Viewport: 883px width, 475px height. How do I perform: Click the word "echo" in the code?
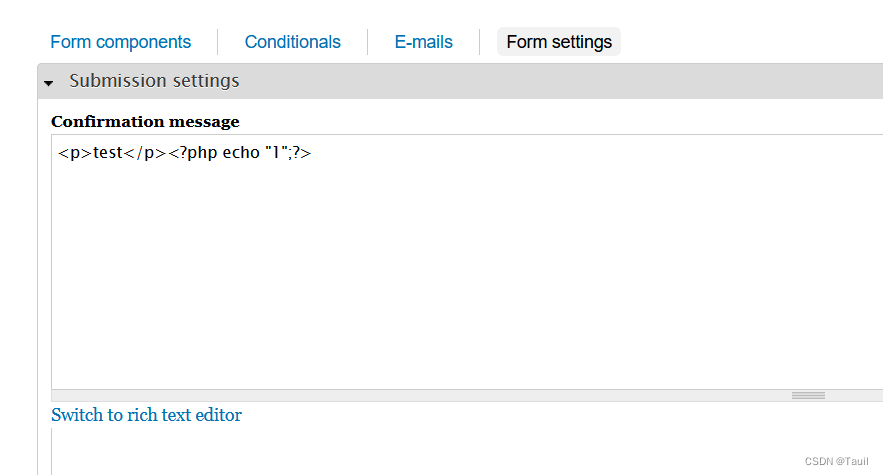click(x=238, y=154)
